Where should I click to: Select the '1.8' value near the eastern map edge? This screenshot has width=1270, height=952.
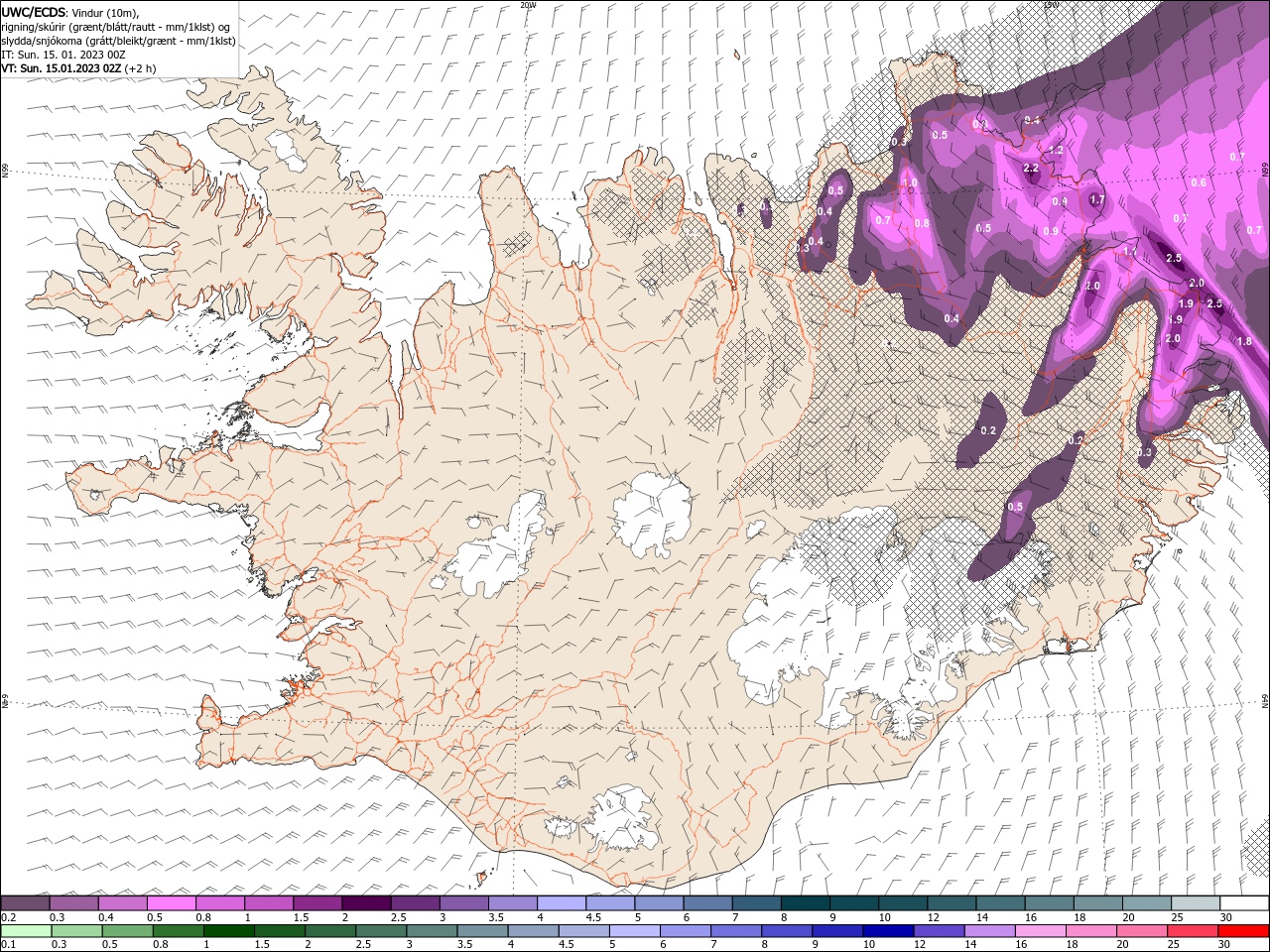(1244, 341)
